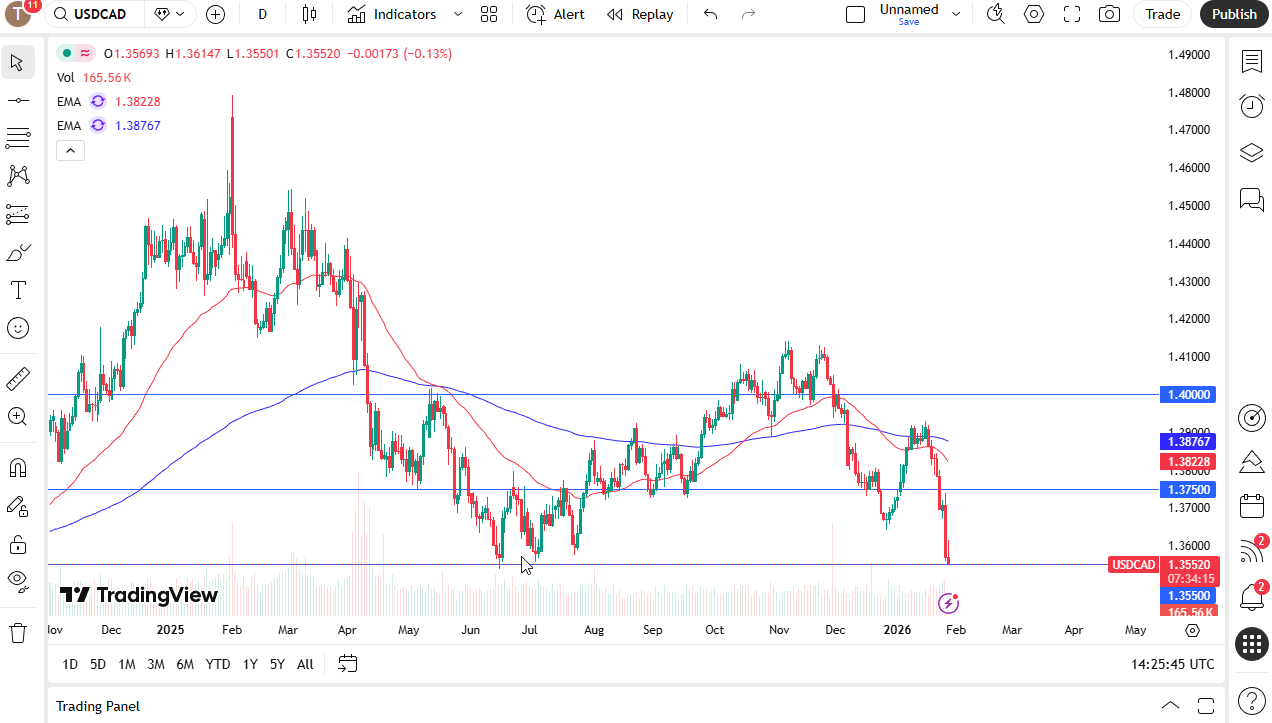Switch to 6M time range
1272x723 pixels.
coord(185,664)
